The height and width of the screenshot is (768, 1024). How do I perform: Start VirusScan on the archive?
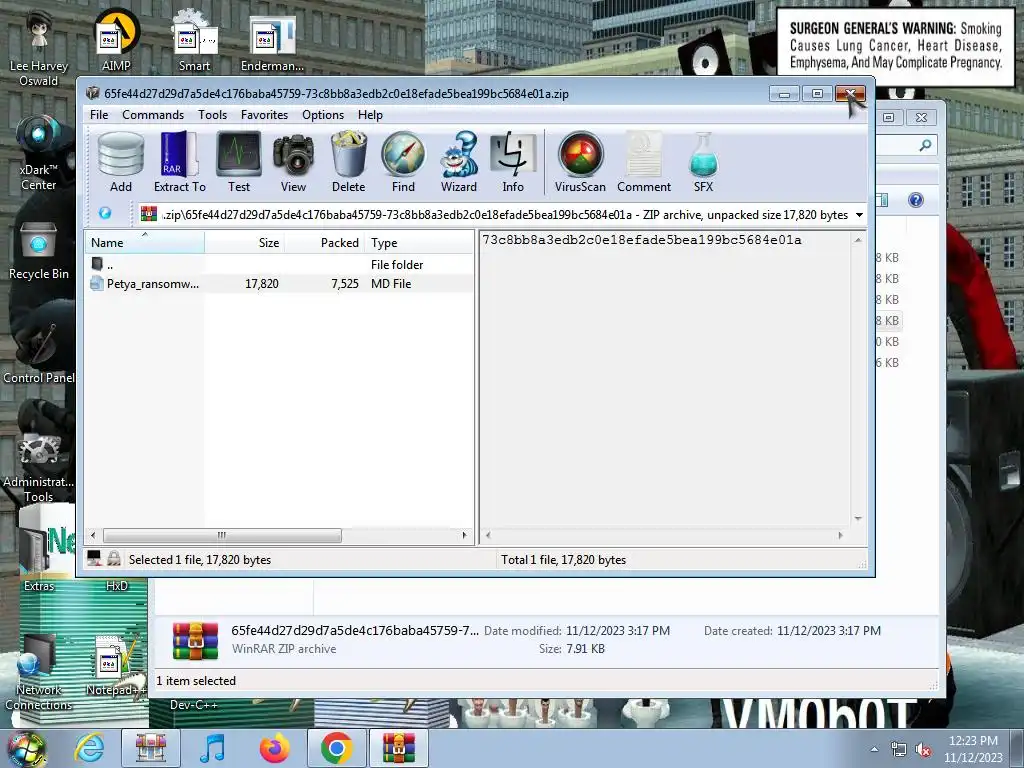tap(580, 162)
